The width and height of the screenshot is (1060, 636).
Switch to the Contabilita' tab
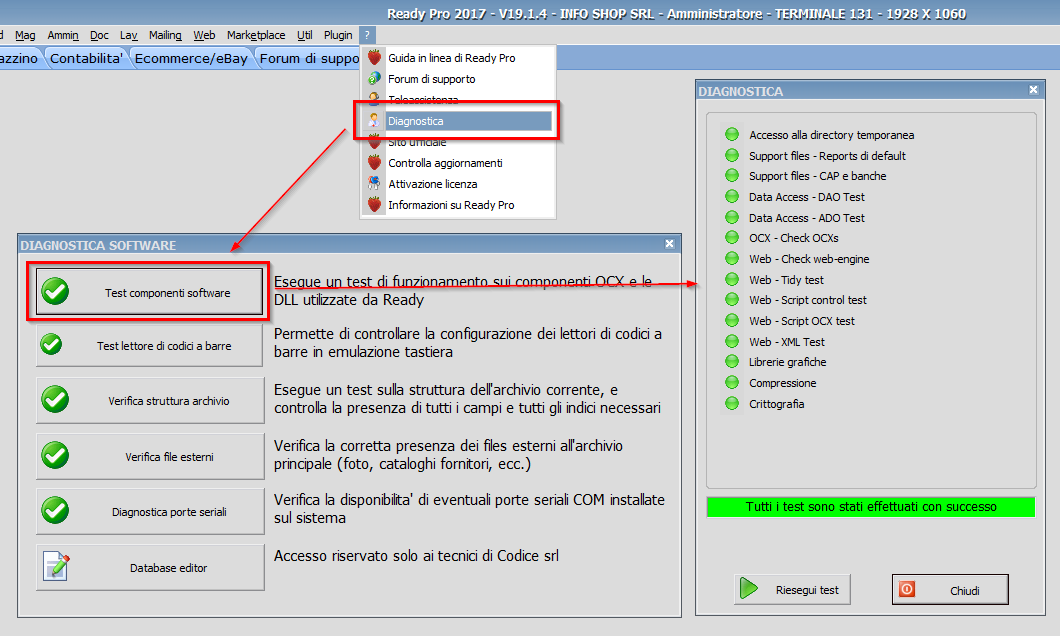coord(87,59)
